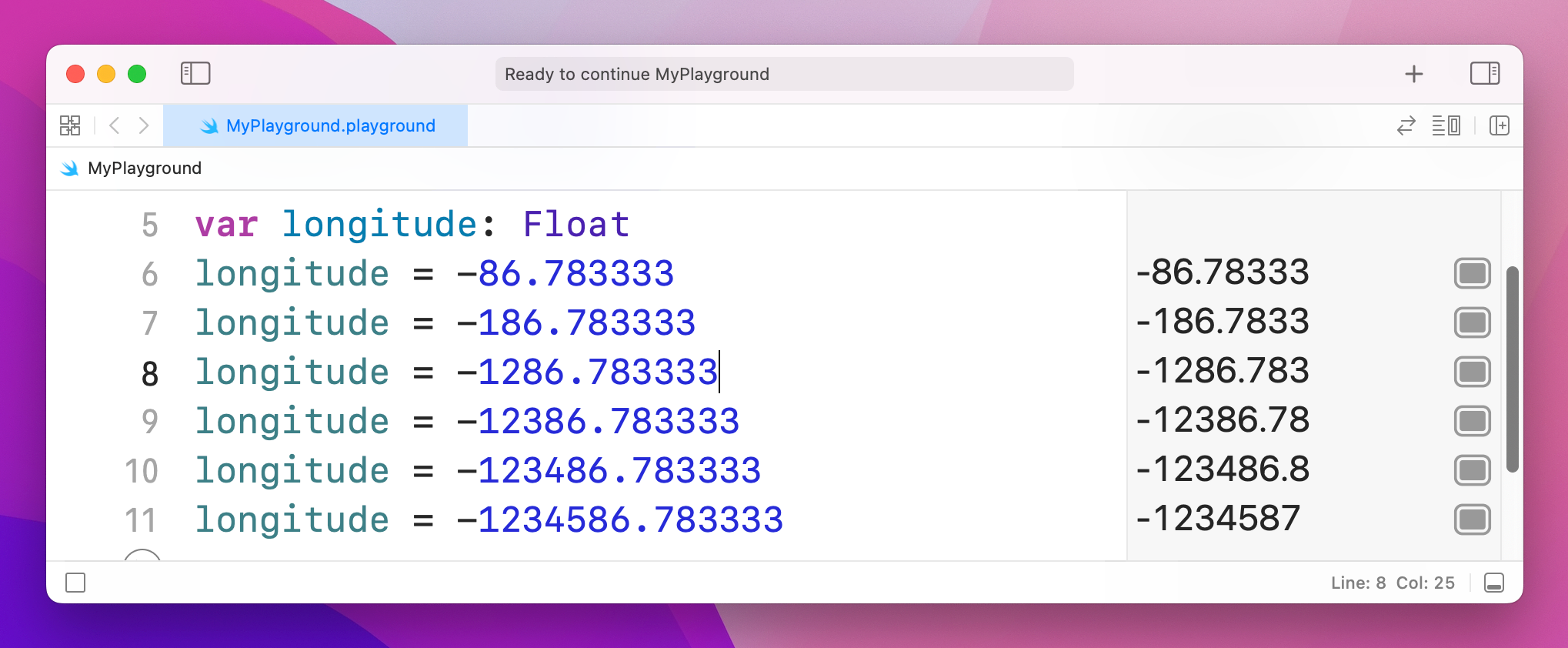Click line number 10 in gutter
This screenshot has height=648, width=1568.
coord(142,472)
